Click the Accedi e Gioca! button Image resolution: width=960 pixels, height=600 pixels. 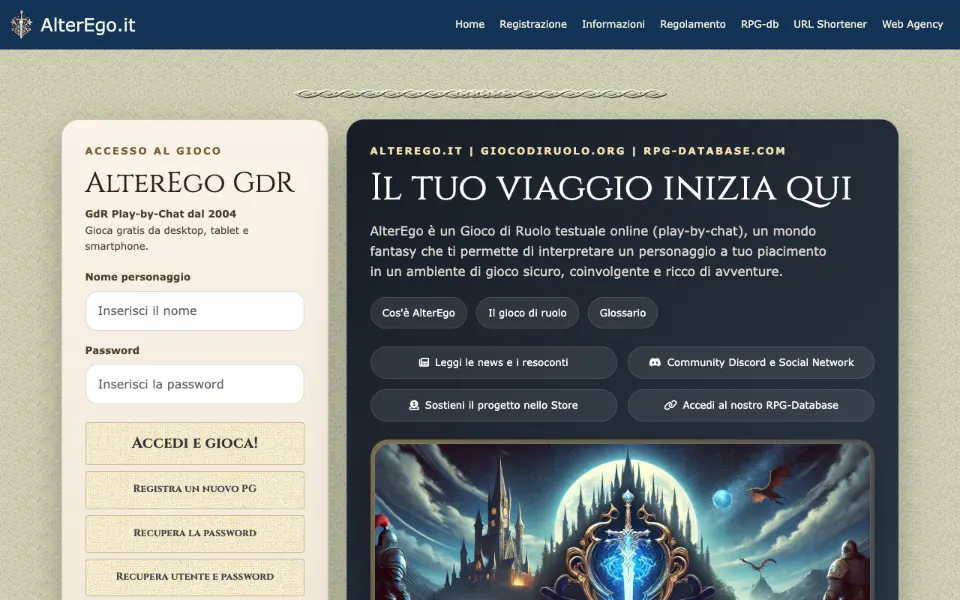(x=195, y=443)
